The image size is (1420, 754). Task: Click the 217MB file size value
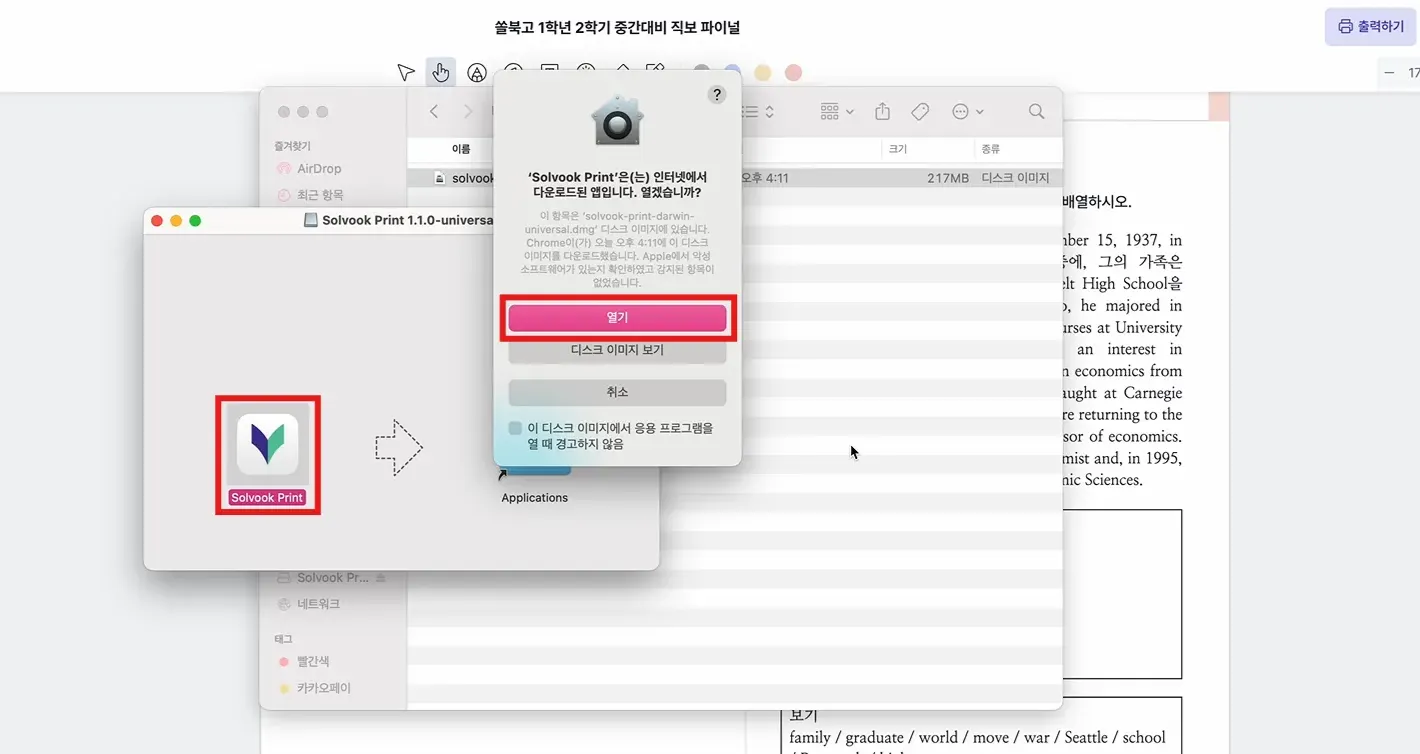coord(947,178)
